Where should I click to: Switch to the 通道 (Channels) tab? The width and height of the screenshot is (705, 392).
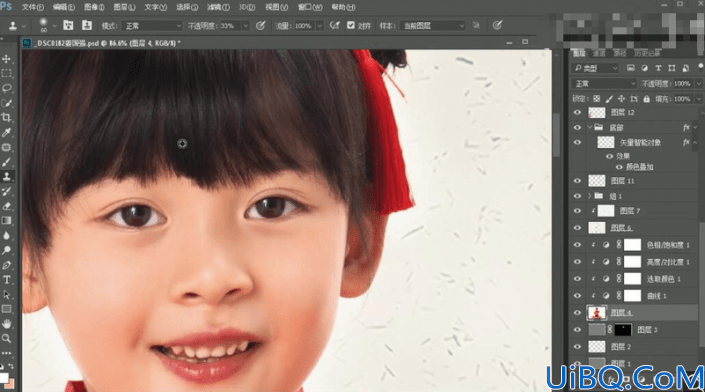tap(599, 53)
